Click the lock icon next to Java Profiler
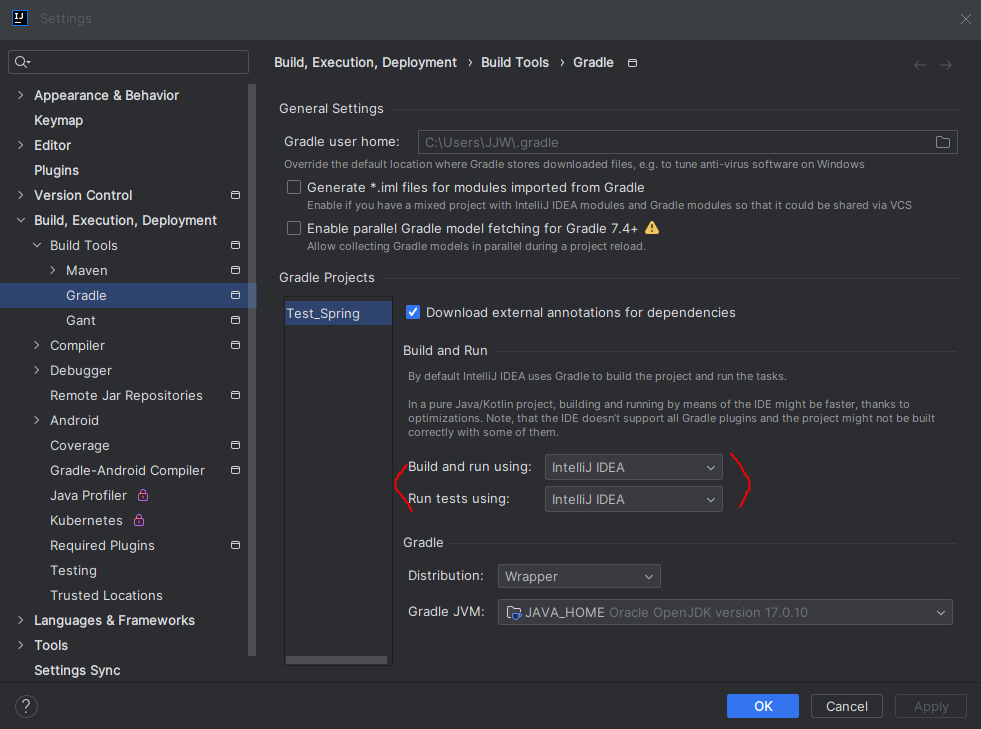 tap(143, 495)
